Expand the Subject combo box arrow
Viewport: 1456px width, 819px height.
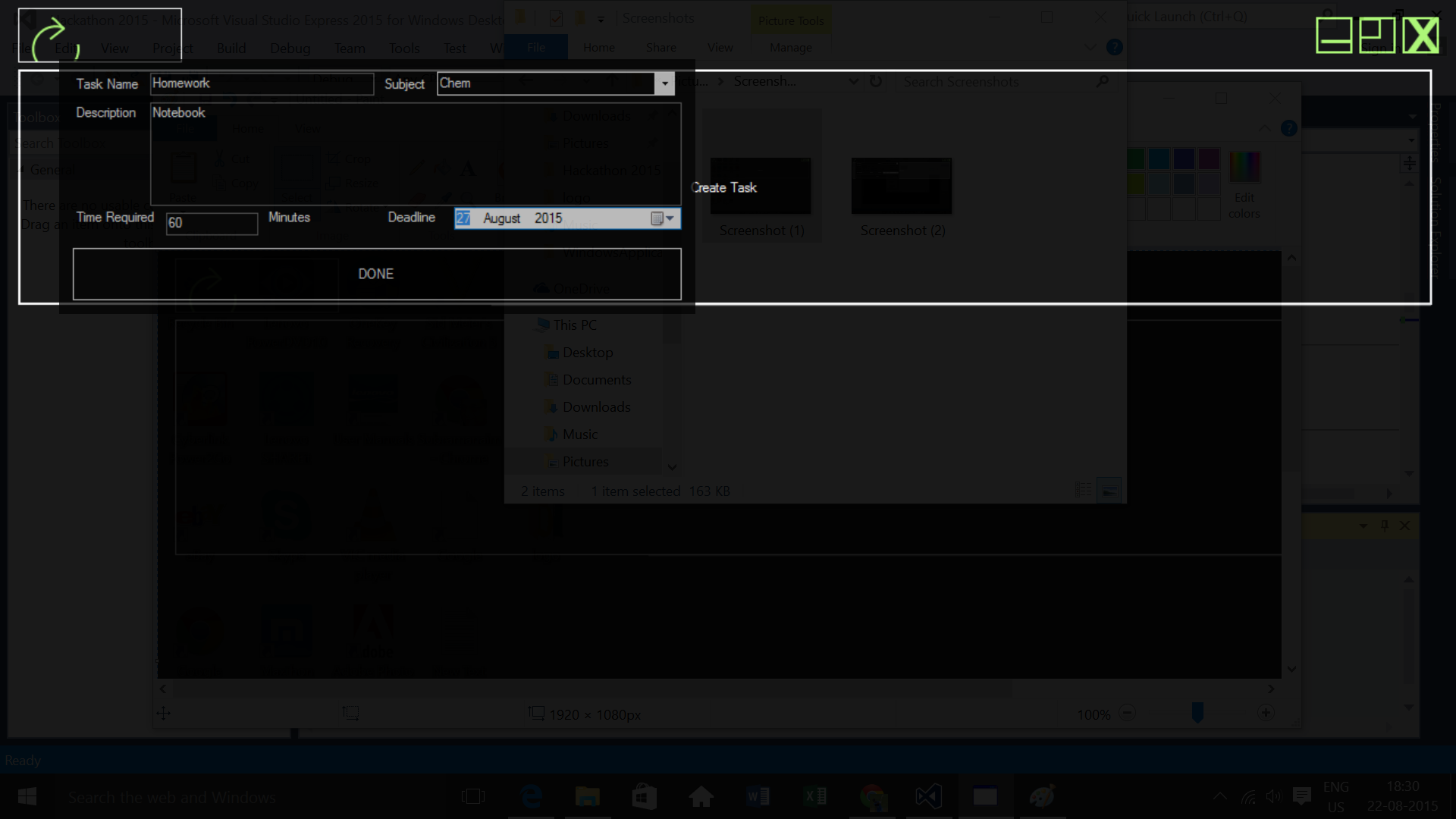[x=664, y=83]
